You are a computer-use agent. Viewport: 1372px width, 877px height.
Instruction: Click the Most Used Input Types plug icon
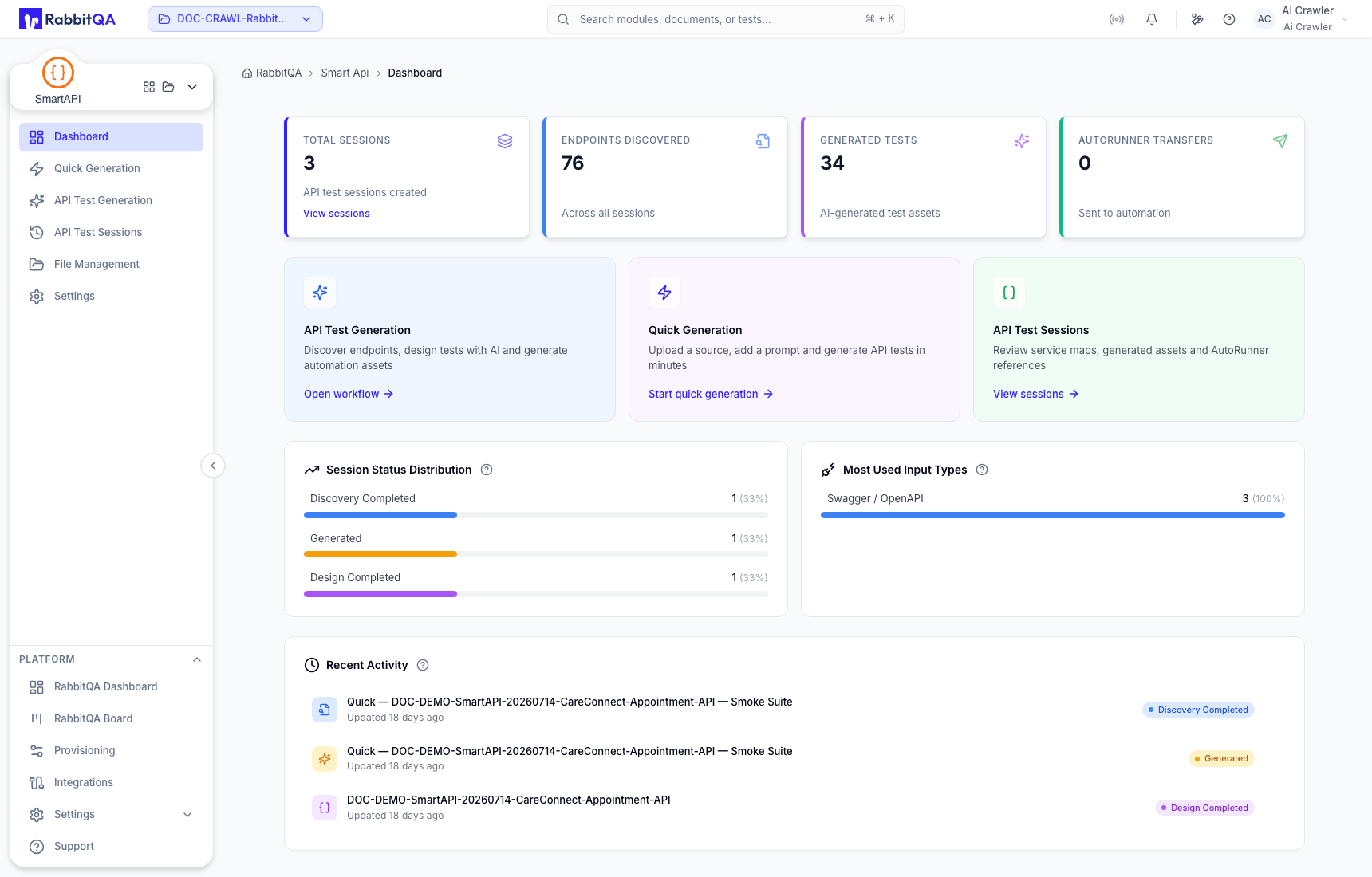(x=829, y=470)
